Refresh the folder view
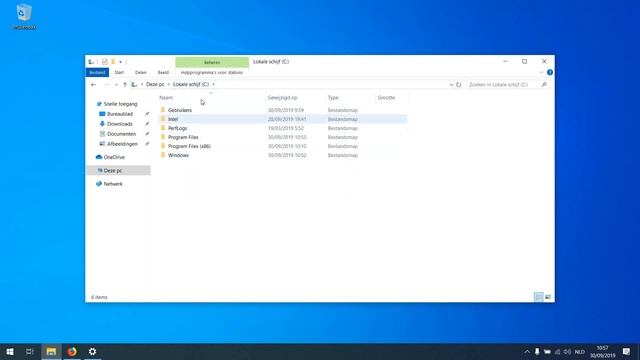 tap(459, 84)
